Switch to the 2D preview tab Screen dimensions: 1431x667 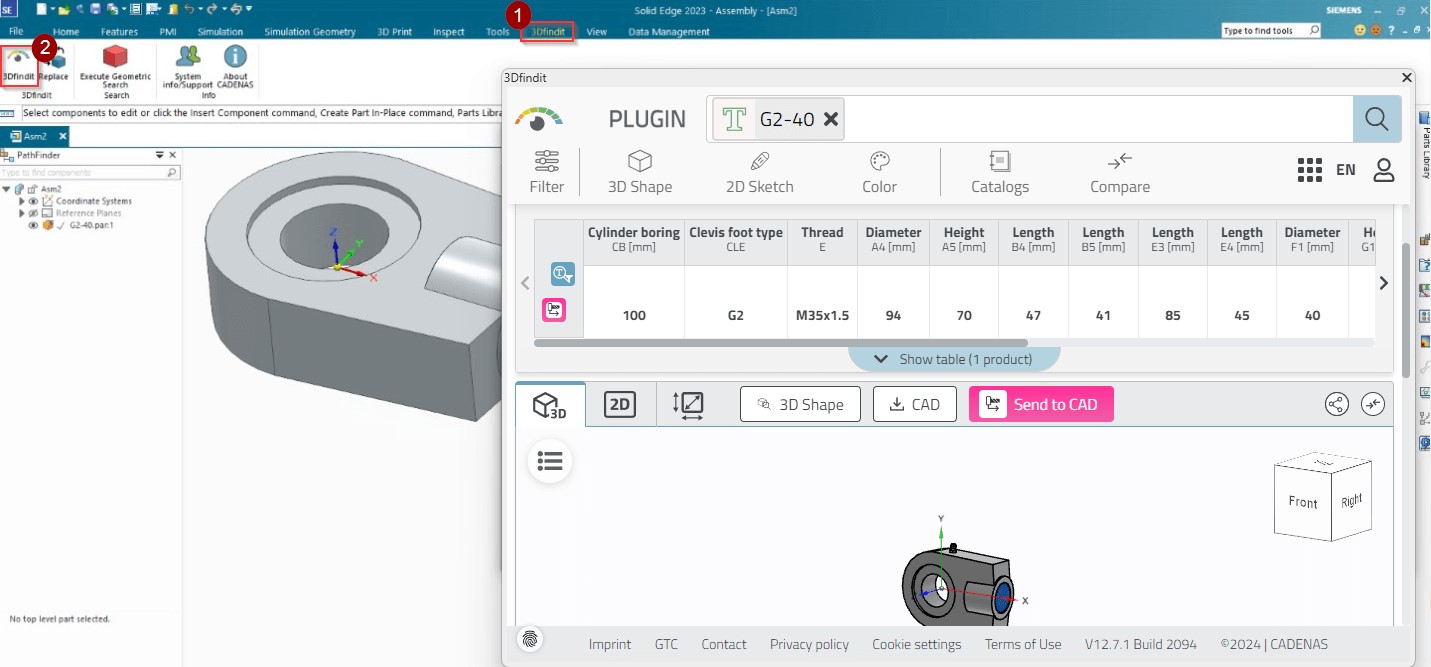point(619,404)
